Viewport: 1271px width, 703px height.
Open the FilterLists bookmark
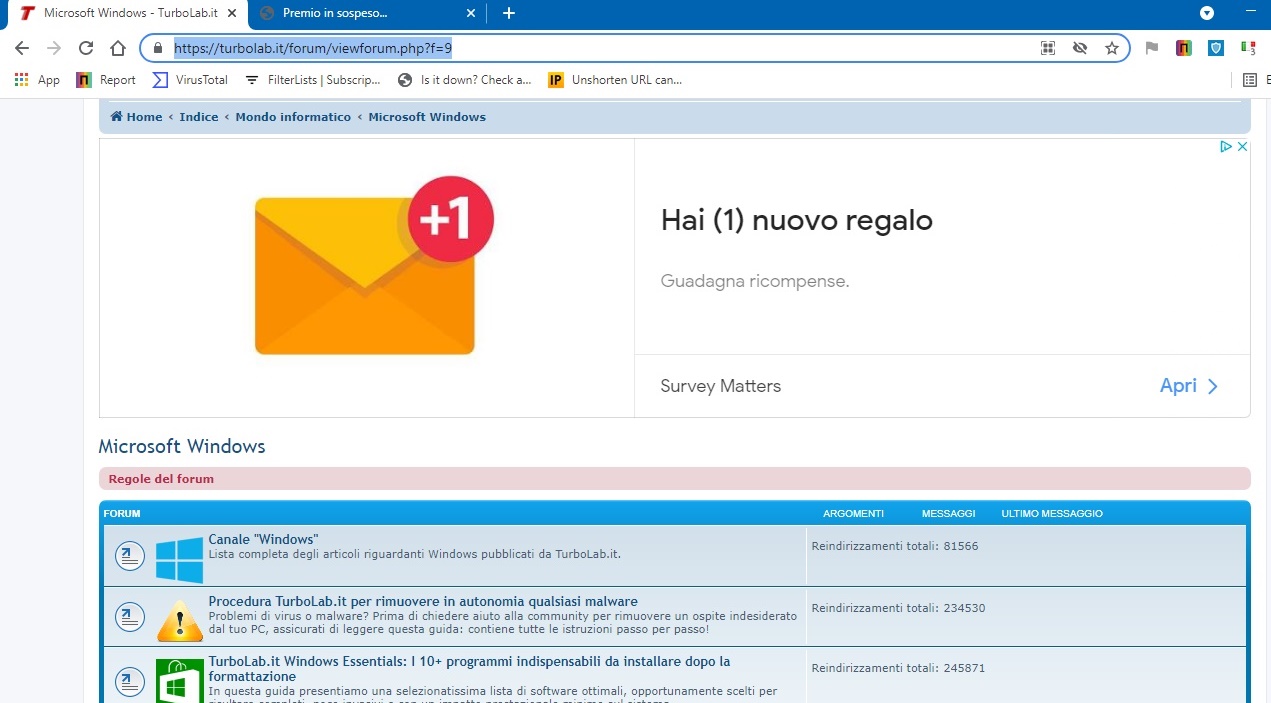click(312, 80)
